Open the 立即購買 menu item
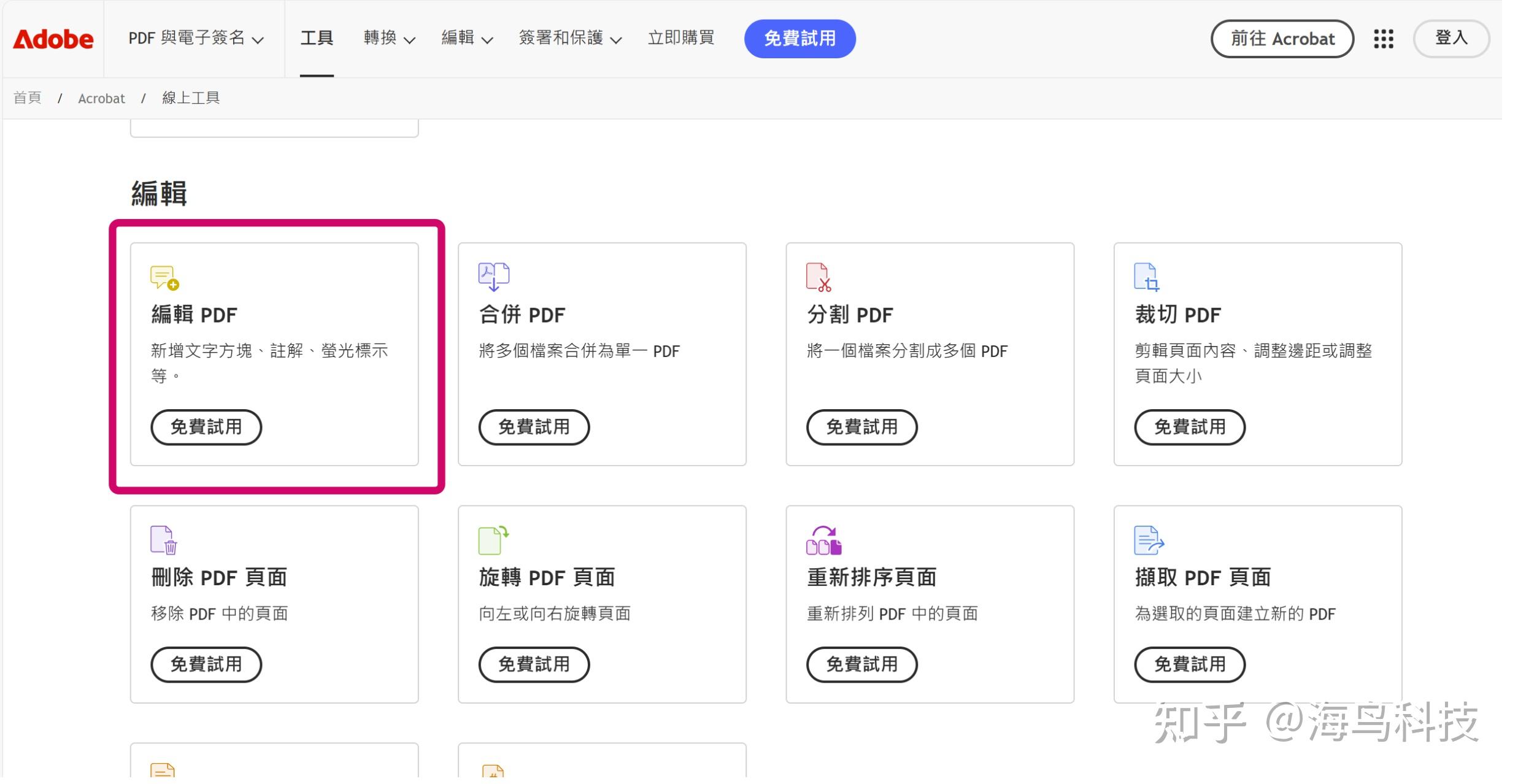The width and height of the screenshot is (1518, 784). click(x=681, y=38)
